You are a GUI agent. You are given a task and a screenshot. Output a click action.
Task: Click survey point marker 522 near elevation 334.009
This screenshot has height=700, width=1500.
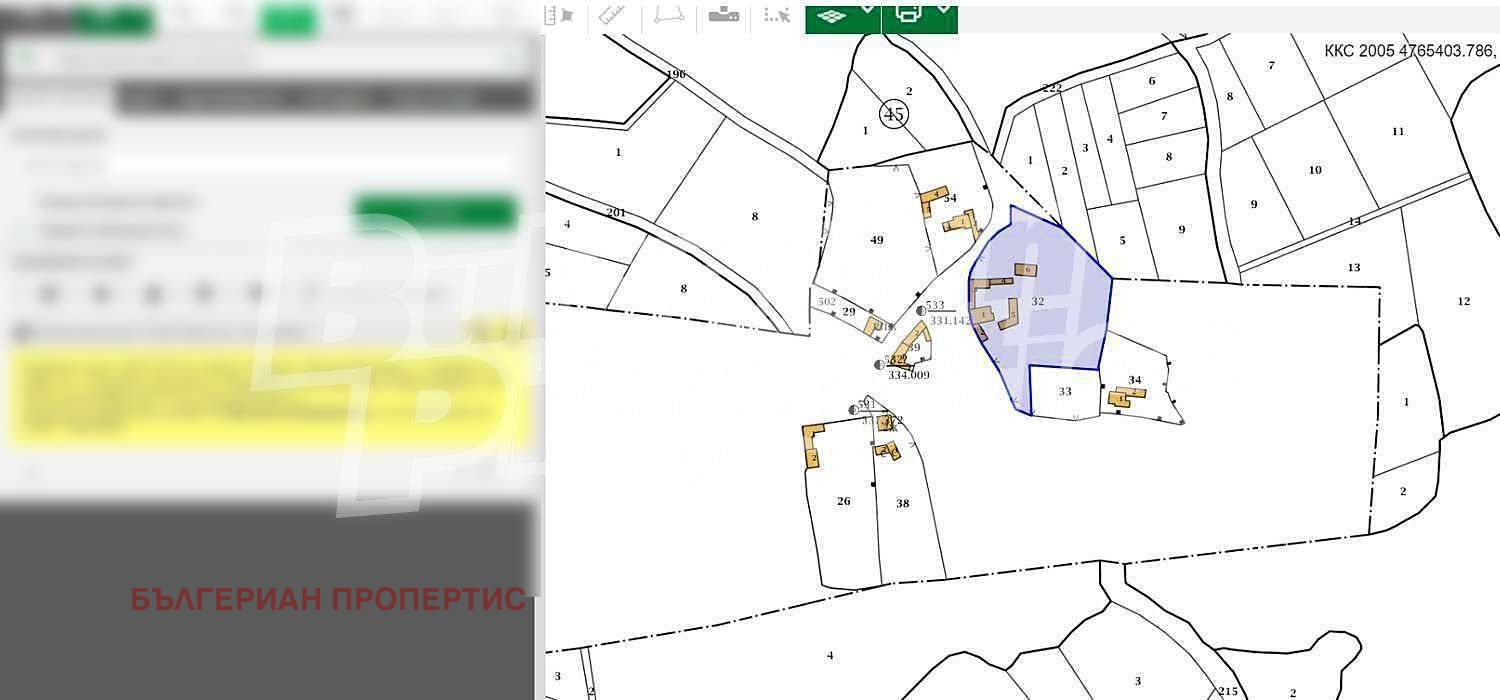click(x=880, y=366)
